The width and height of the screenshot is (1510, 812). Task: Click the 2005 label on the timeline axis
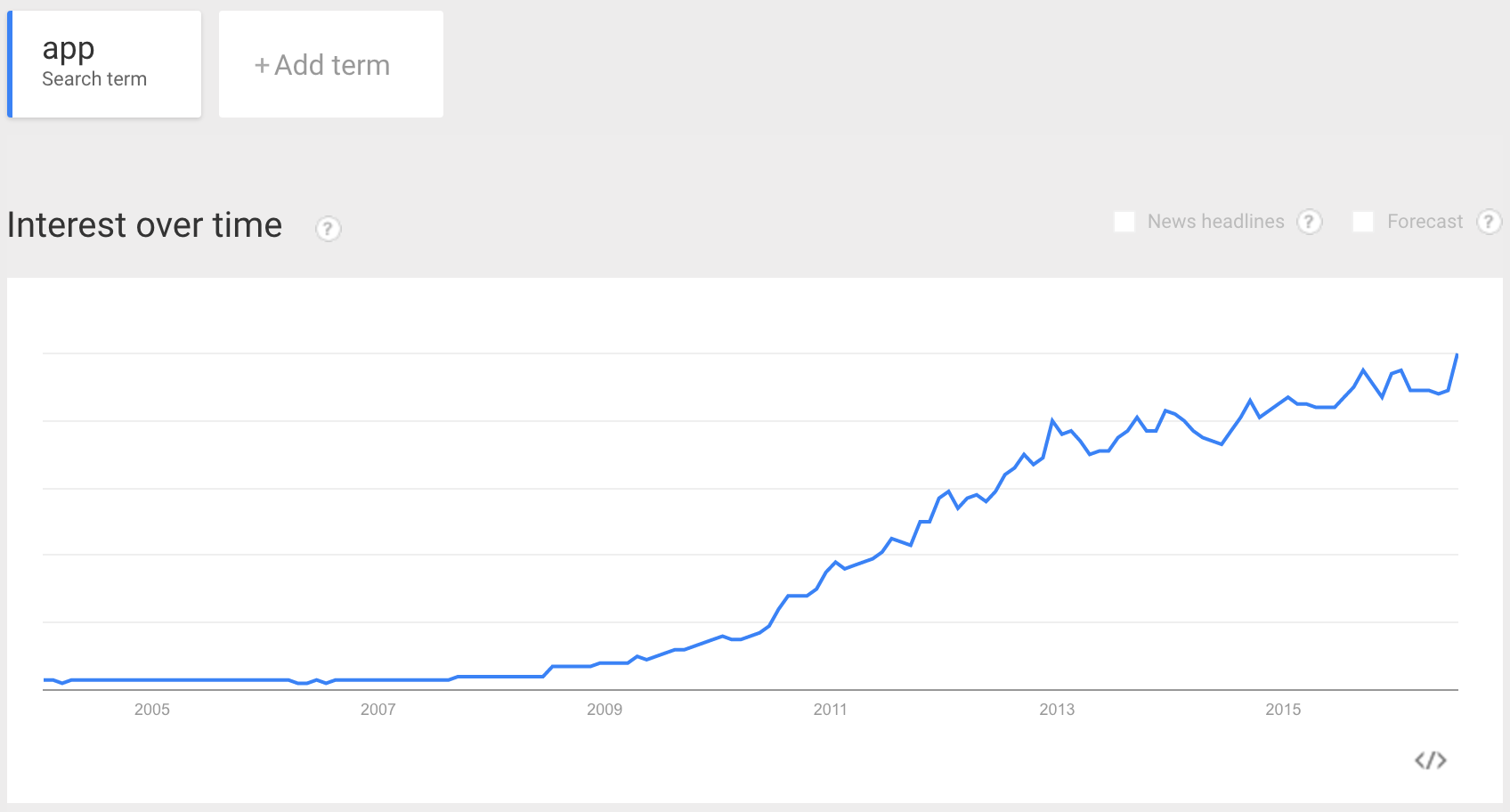[152, 710]
